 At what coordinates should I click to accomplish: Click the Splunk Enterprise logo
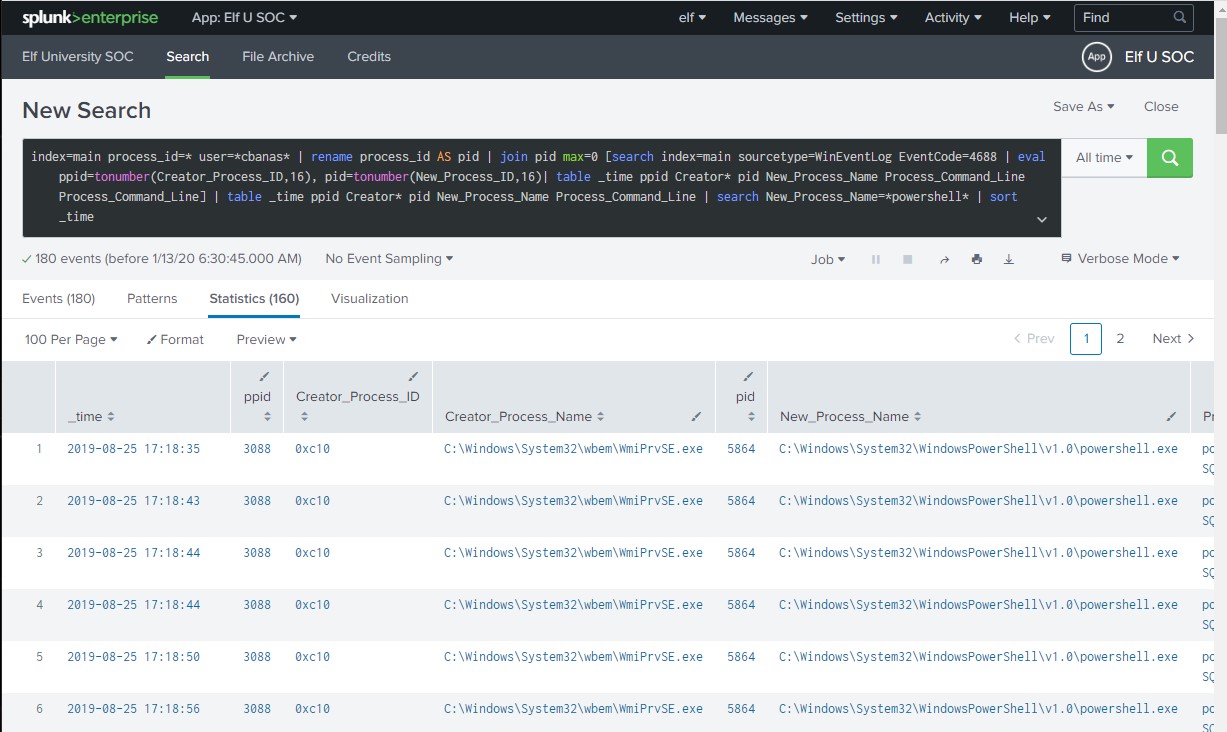tap(90, 17)
